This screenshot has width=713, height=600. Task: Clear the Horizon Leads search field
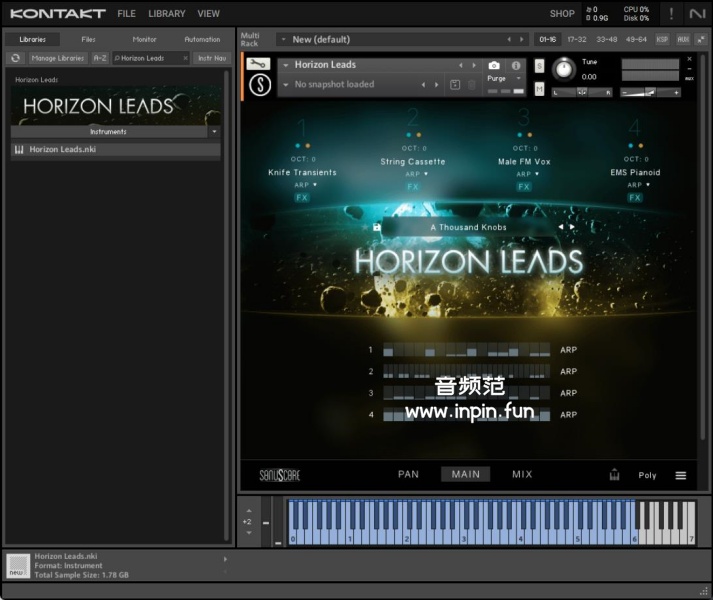[x=185, y=58]
